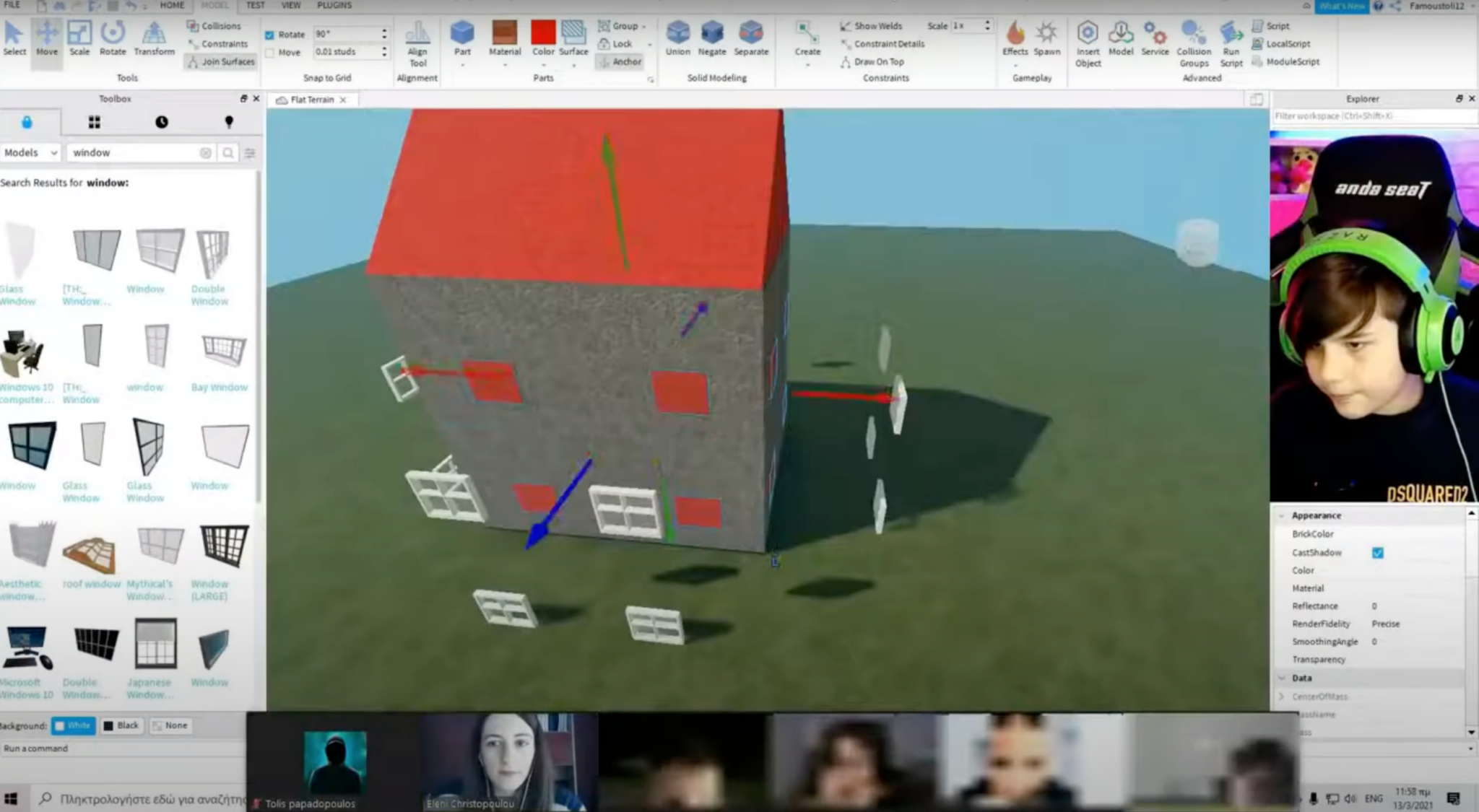Image resolution: width=1479 pixels, height=812 pixels.
Task: Add a Spawn location
Action: [x=1046, y=38]
